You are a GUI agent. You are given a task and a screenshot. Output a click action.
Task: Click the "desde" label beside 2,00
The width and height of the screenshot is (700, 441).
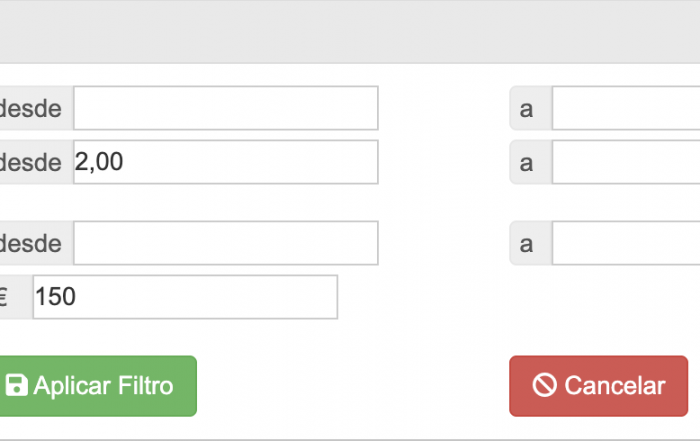pyautogui.click(x=31, y=162)
